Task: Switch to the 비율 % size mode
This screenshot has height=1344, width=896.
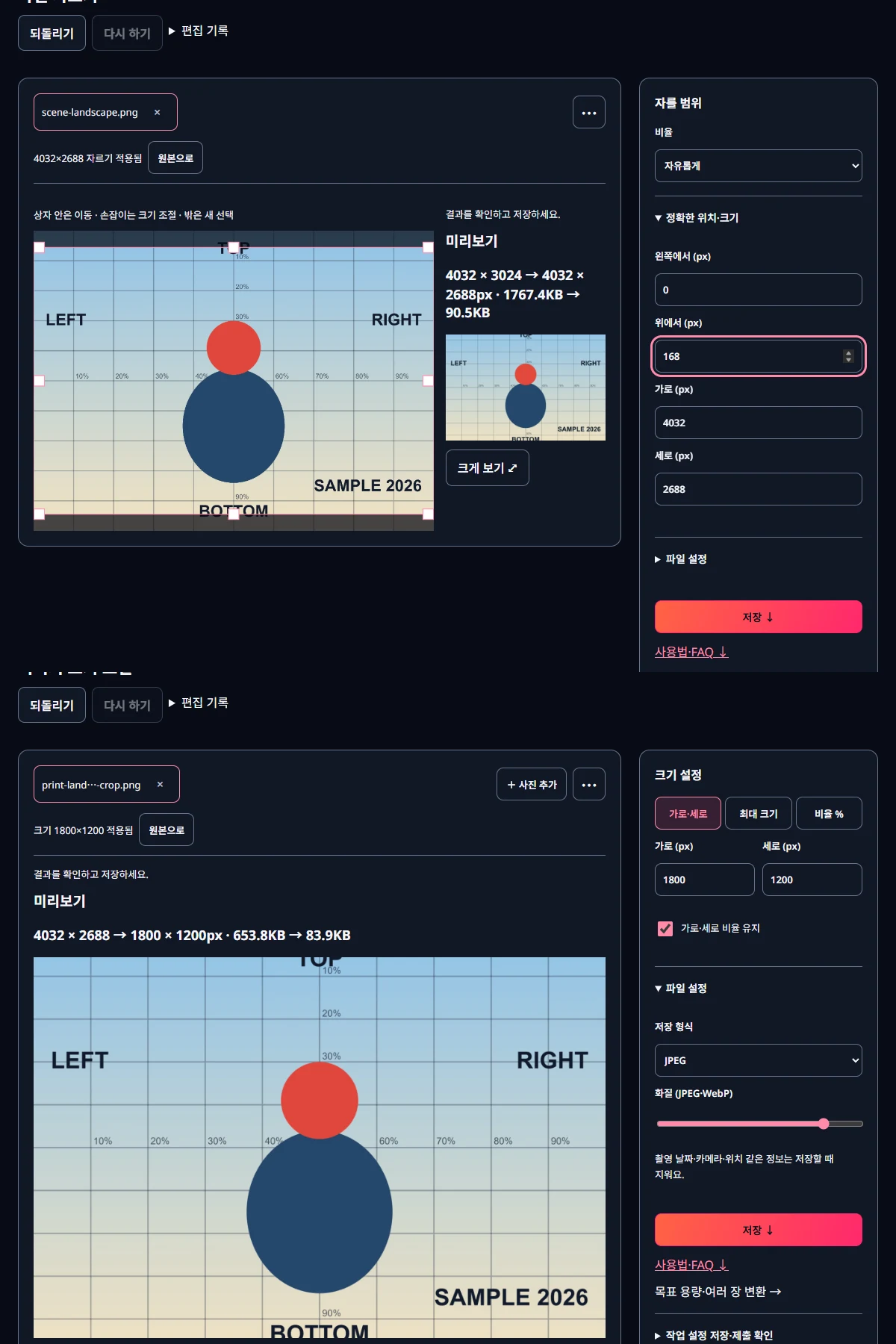Action: point(829,814)
